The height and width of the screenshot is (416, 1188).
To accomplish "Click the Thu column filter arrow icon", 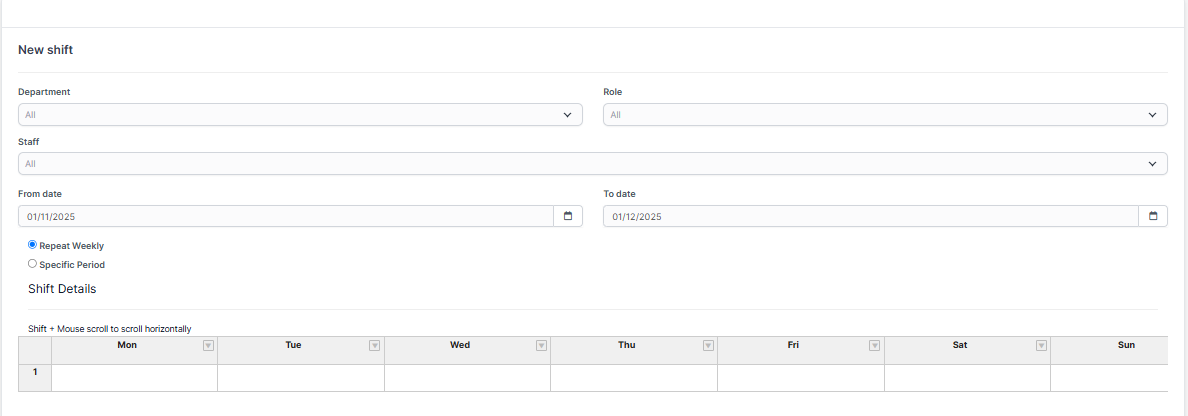I will 708,346.
